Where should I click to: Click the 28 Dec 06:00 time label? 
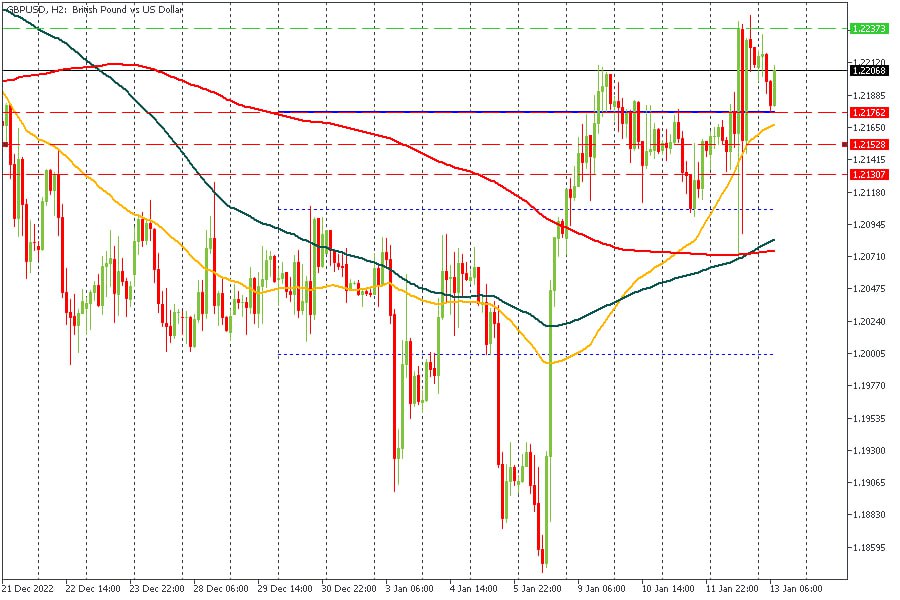click(x=221, y=589)
